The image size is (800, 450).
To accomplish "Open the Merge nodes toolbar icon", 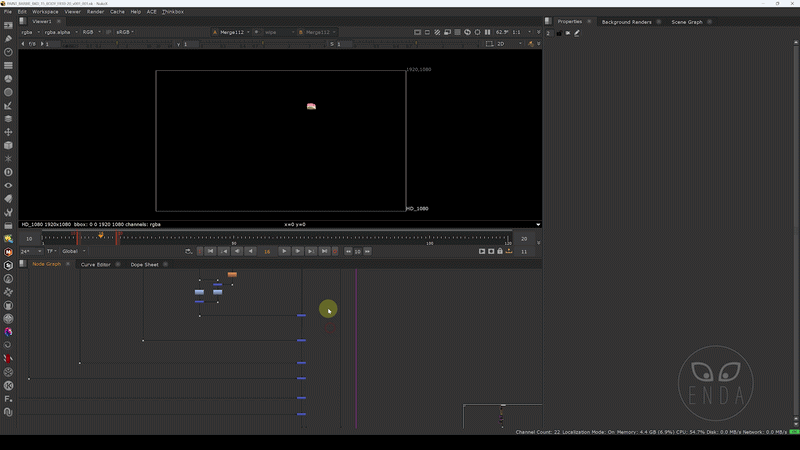I will point(8,118).
